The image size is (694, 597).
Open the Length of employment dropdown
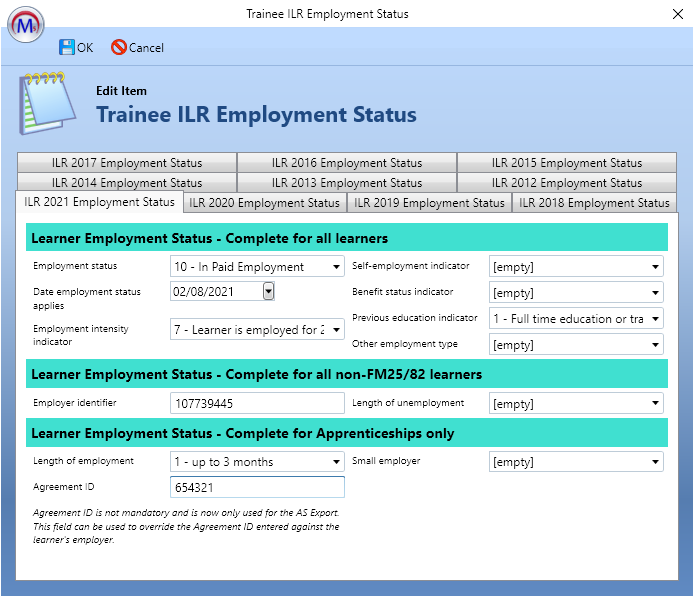337,462
